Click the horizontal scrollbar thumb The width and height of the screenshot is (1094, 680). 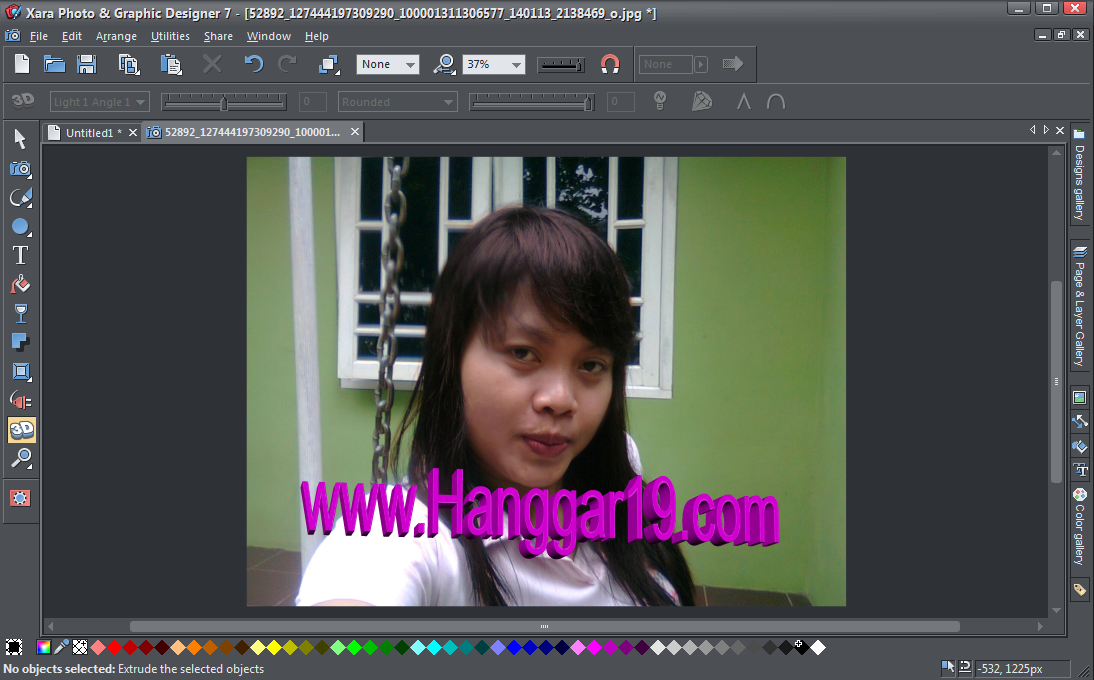544,626
